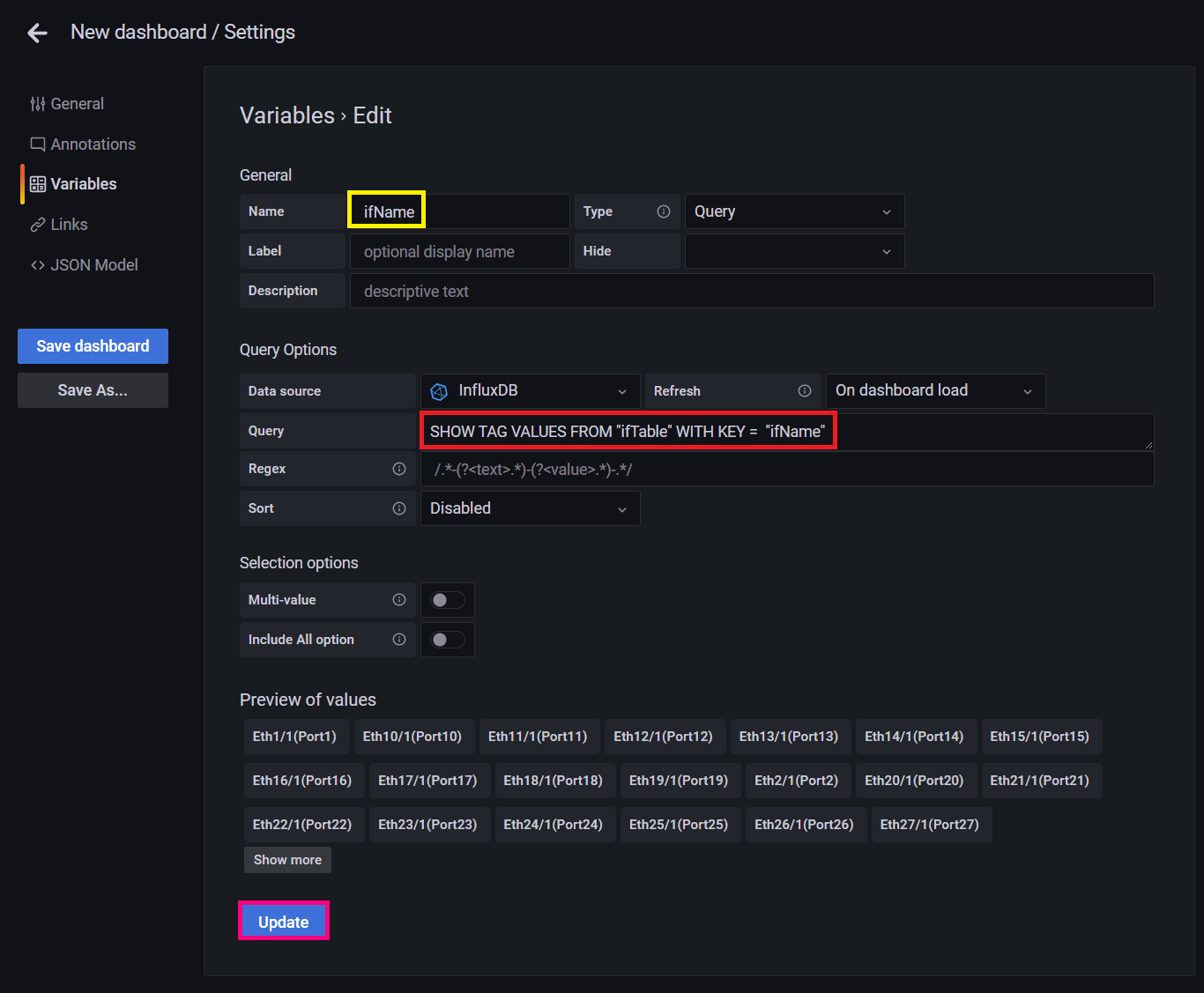The width and height of the screenshot is (1204, 993).
Task: Open the Annotations settings section
Action: 83,145
